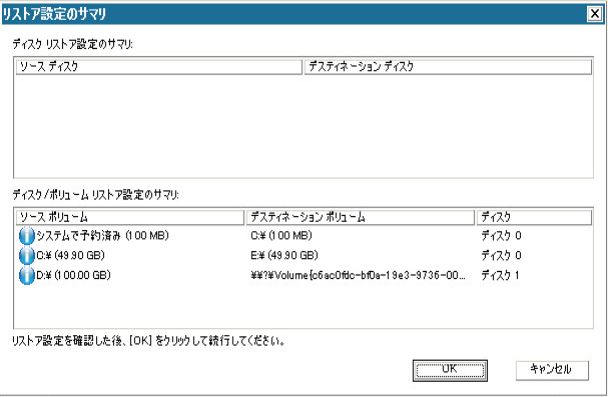Click the ソース ボリューム column header

coord(130,217)
